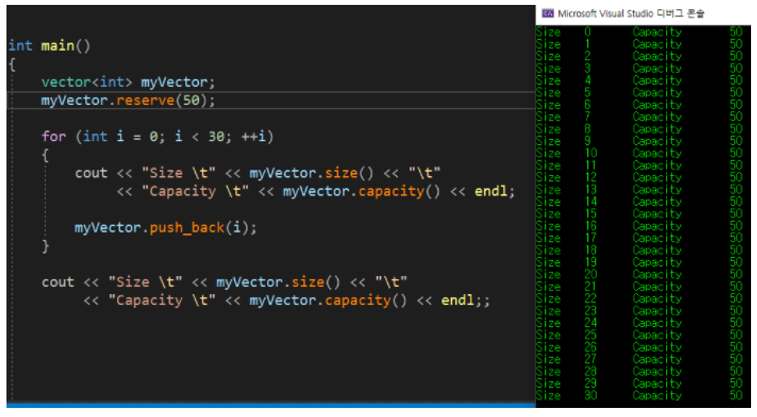
Task: Click the console output row 'Size 10'
Action: pos(639,153)
